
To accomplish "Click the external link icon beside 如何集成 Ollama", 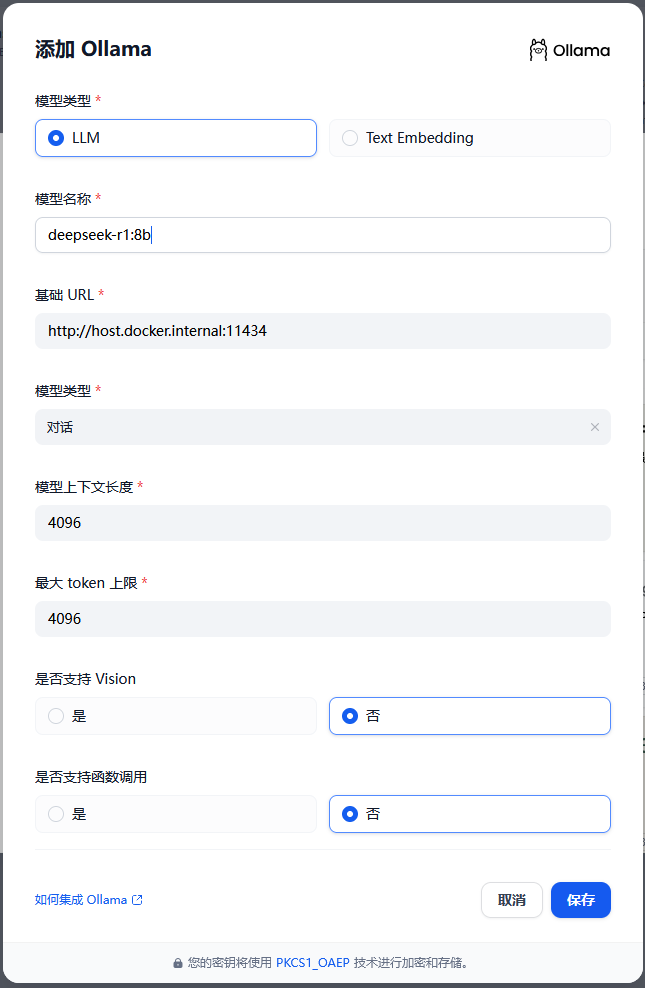I will [138, 900].
